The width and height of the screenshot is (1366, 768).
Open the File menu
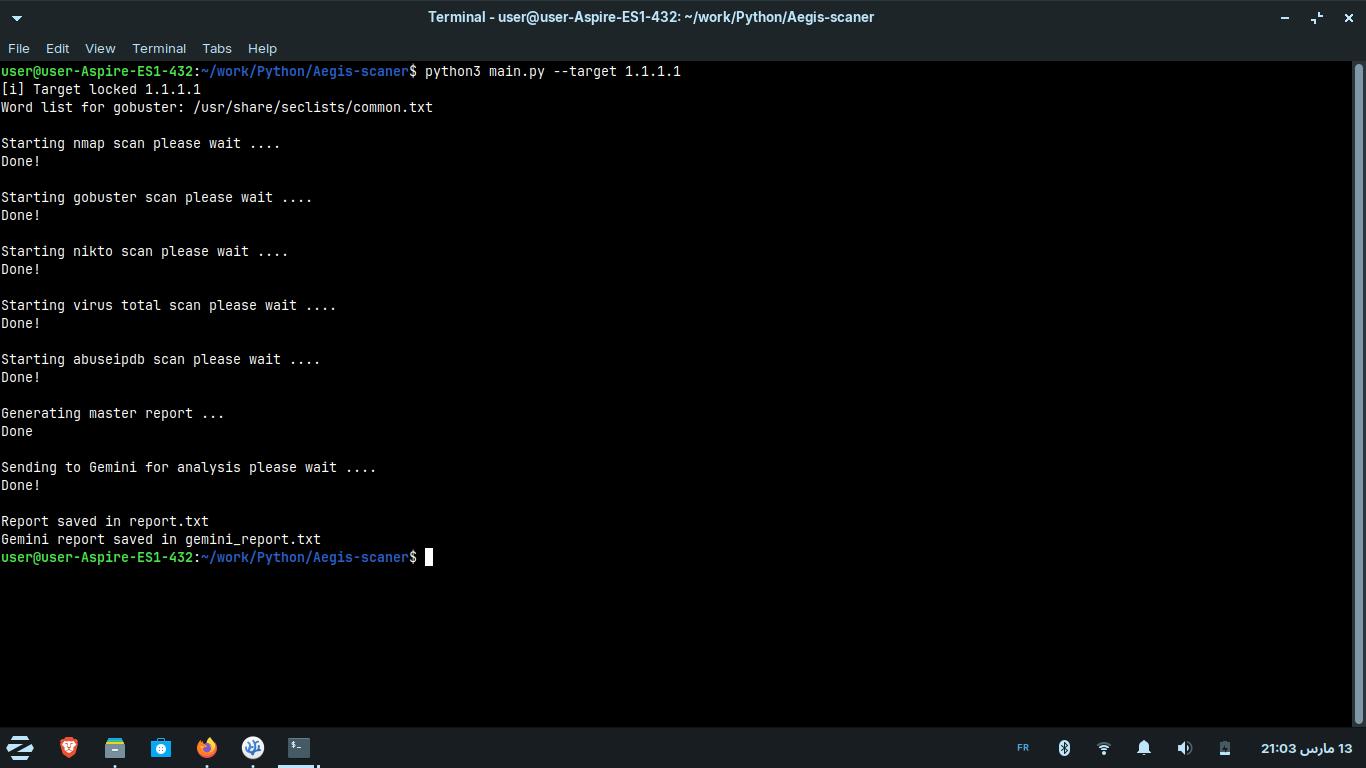click(x=18, y=48)
